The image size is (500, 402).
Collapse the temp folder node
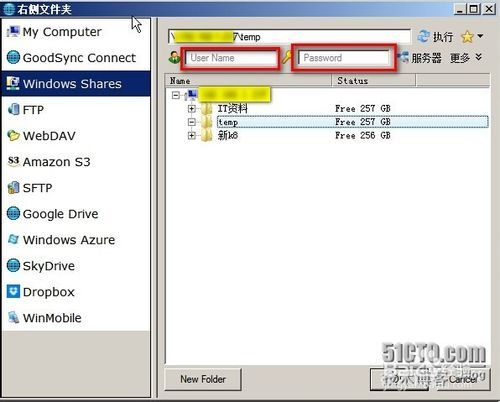click(191, 122)
